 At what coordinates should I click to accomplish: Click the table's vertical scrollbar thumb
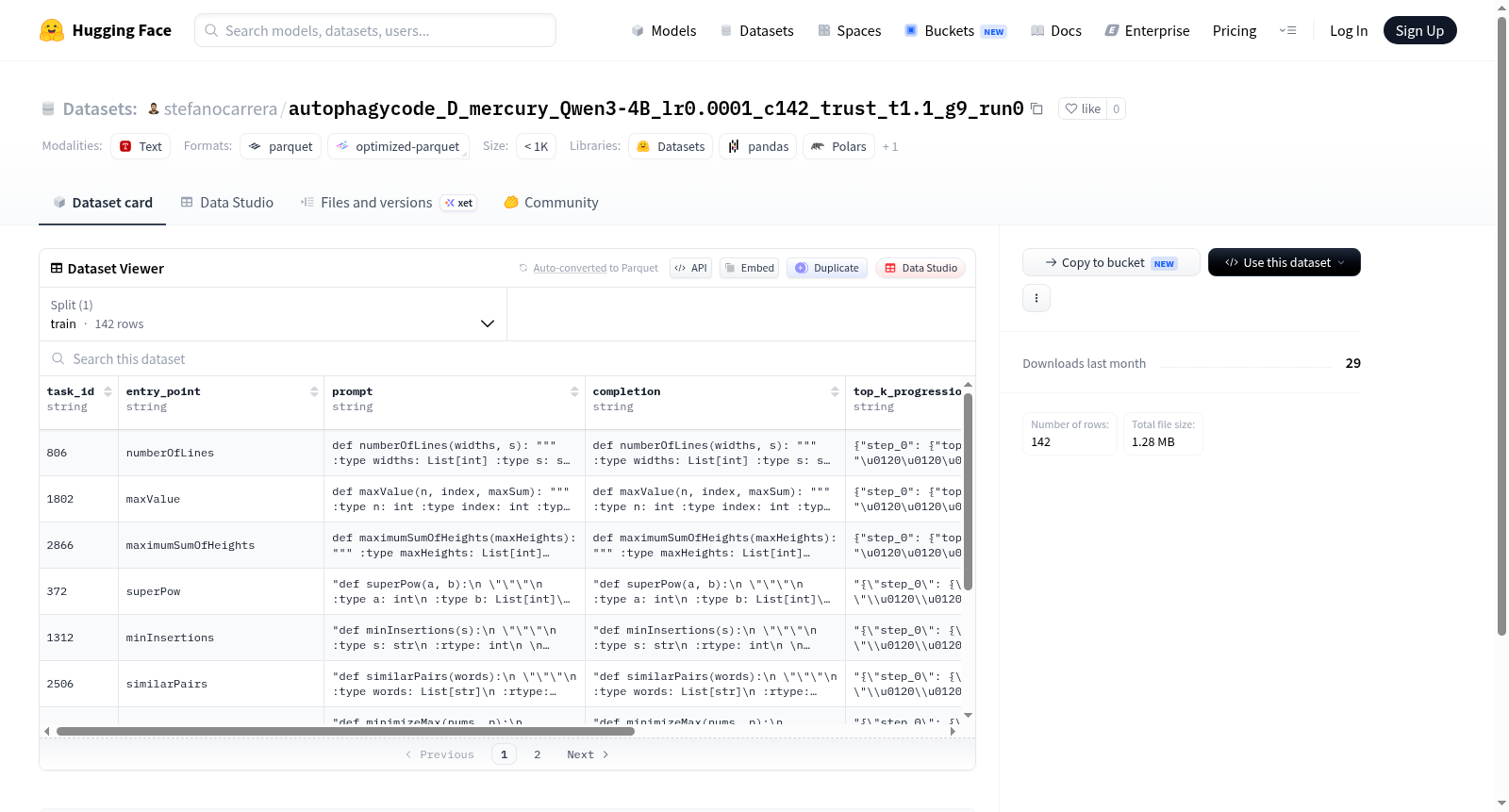point(968,491)
